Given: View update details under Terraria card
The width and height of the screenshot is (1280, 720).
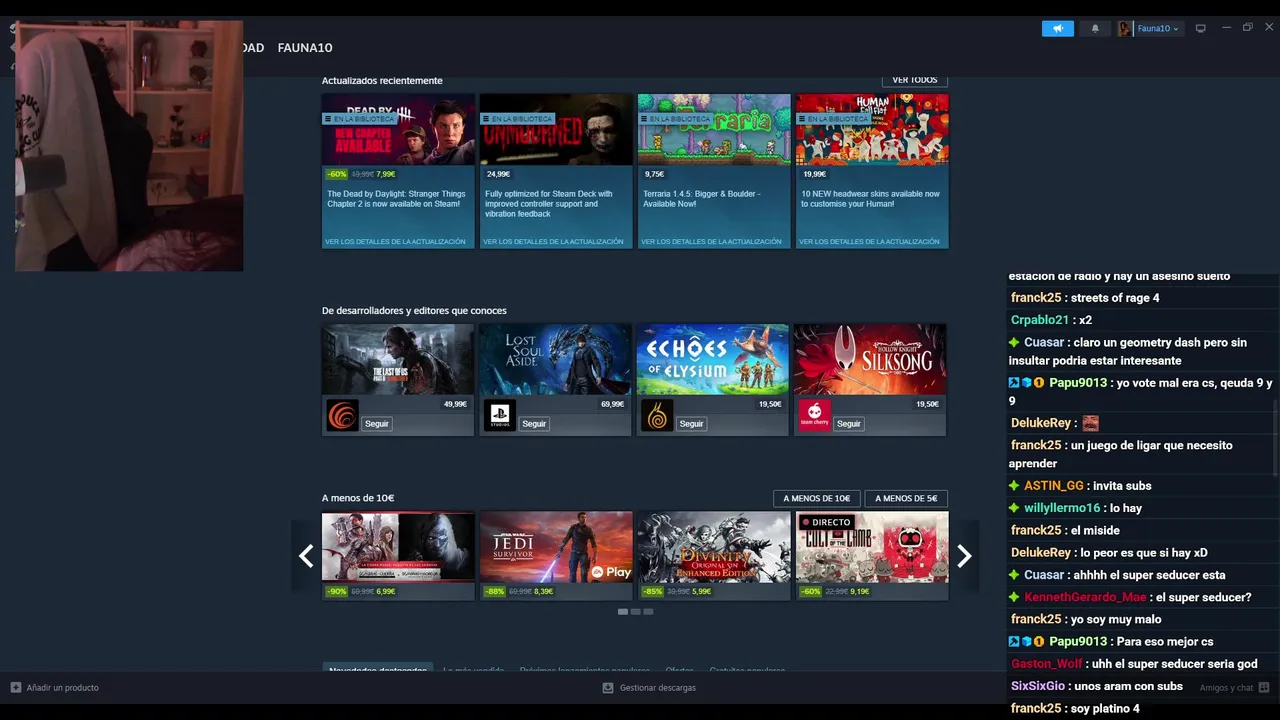Looking at the screenshot, I should 712,242.
